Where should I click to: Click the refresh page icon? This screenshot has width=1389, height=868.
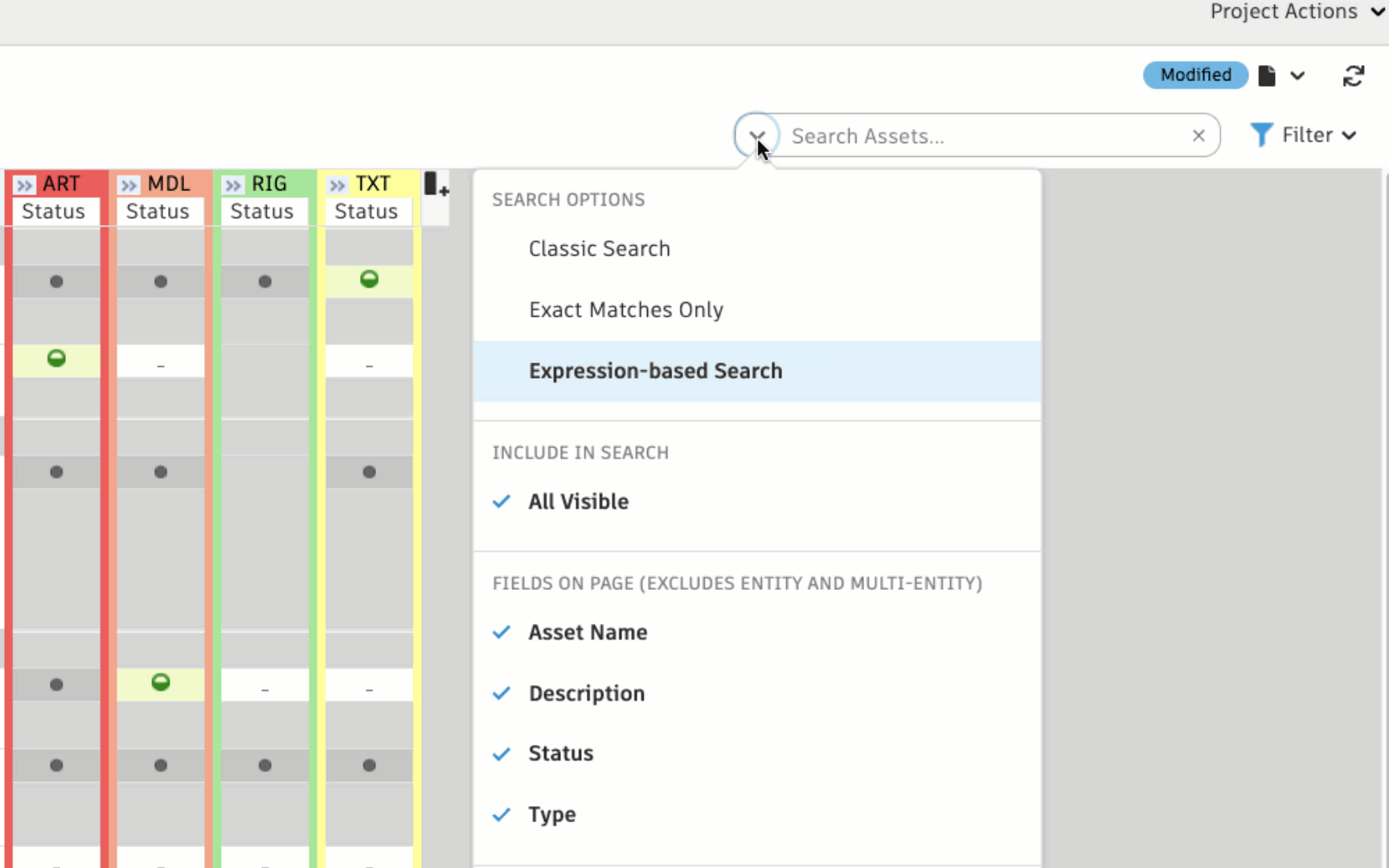click(x=1354, y=76)
